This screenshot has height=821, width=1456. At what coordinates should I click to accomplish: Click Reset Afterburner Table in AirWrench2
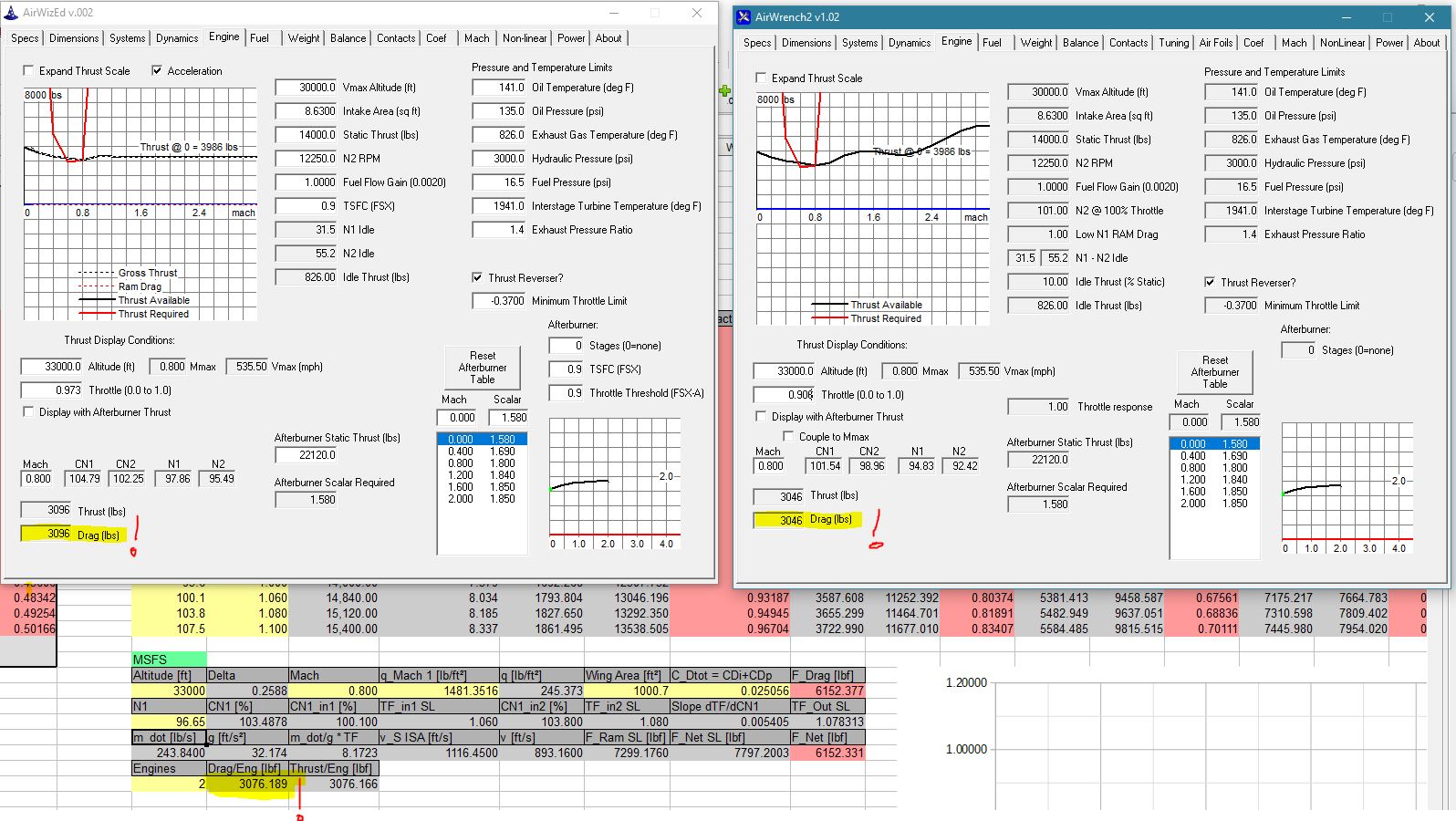point(1215,372)
